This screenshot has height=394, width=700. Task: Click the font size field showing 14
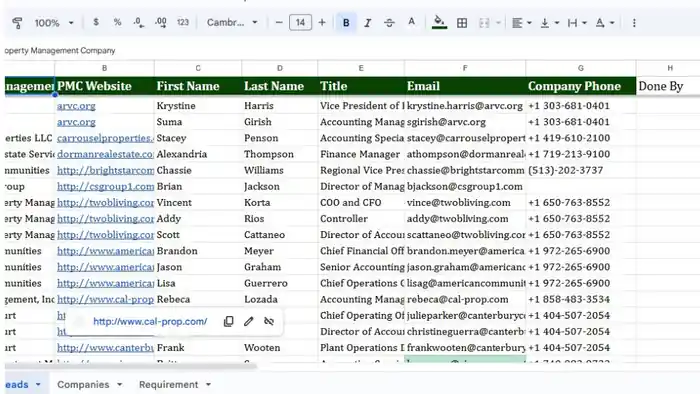tap(300, 22)
